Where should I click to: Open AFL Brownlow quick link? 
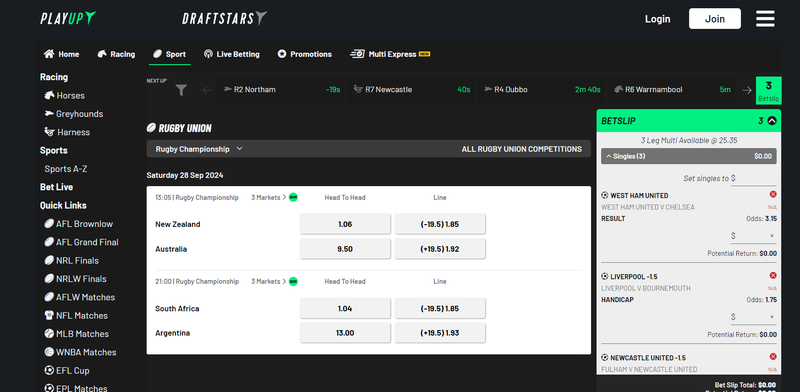pos(79,224)
